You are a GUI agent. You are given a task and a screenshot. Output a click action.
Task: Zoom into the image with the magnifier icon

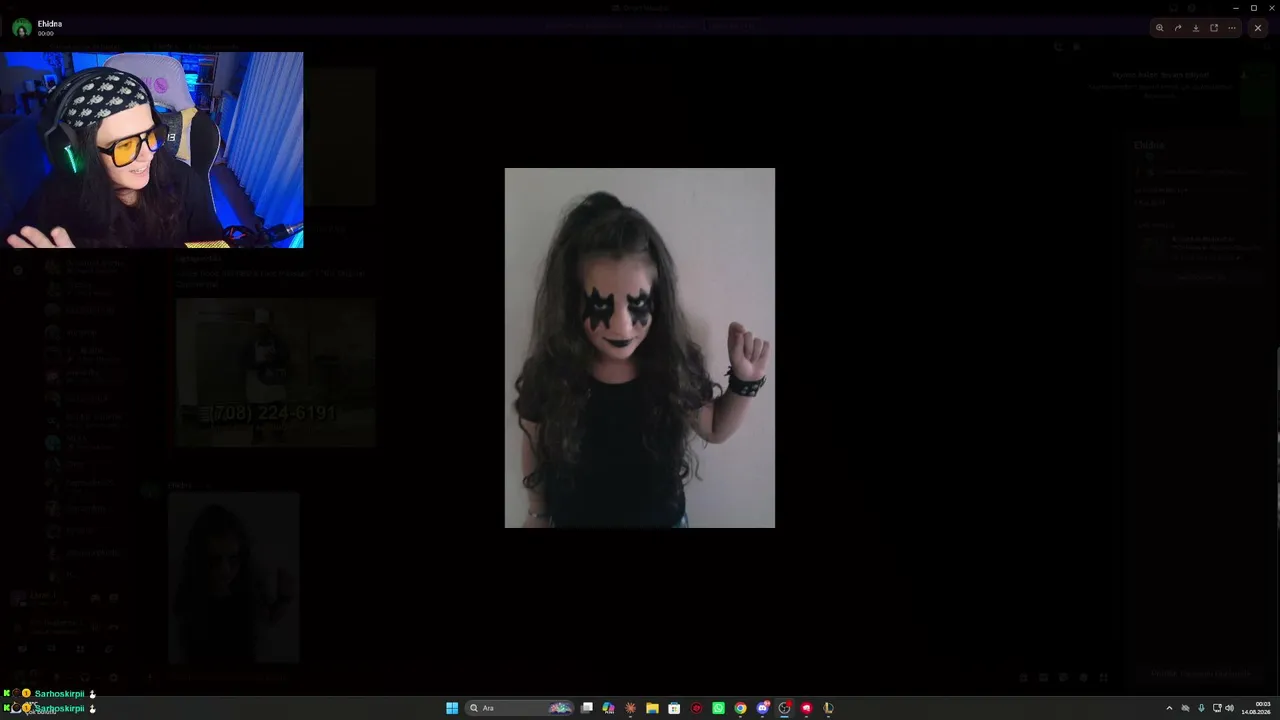1159,28
